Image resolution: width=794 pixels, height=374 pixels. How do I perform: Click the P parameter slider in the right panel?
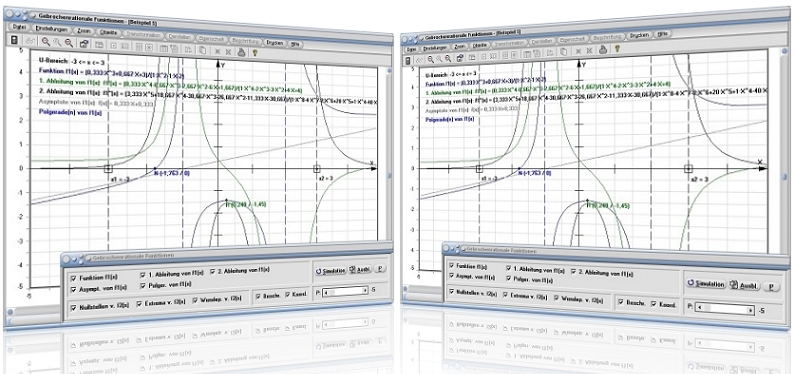725,308
